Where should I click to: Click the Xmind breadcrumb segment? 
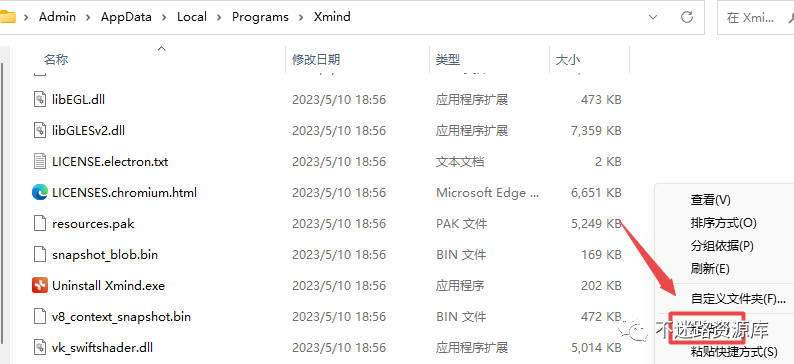[332, 17]
